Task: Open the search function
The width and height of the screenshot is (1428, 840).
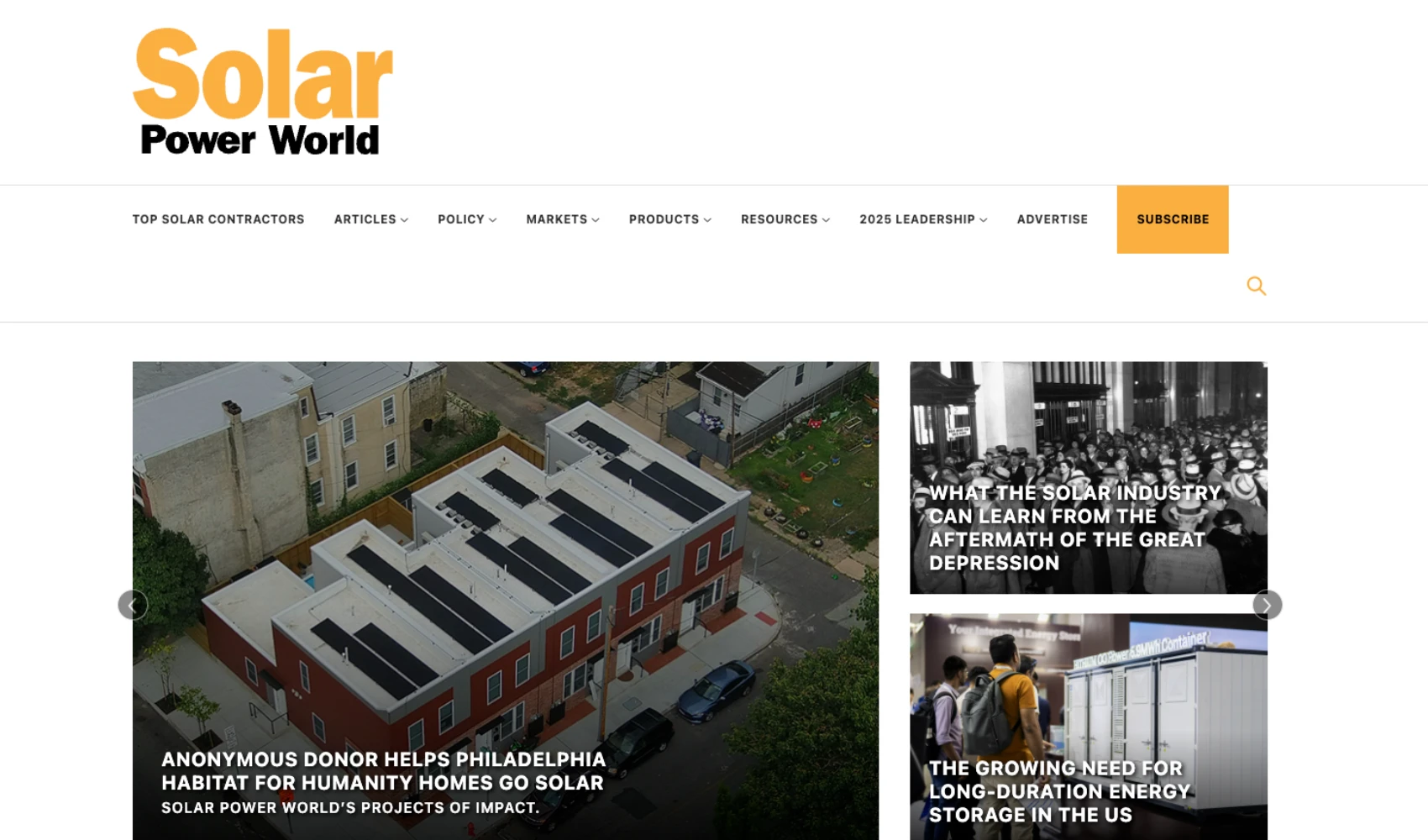Action: (x=1256, y=286)
